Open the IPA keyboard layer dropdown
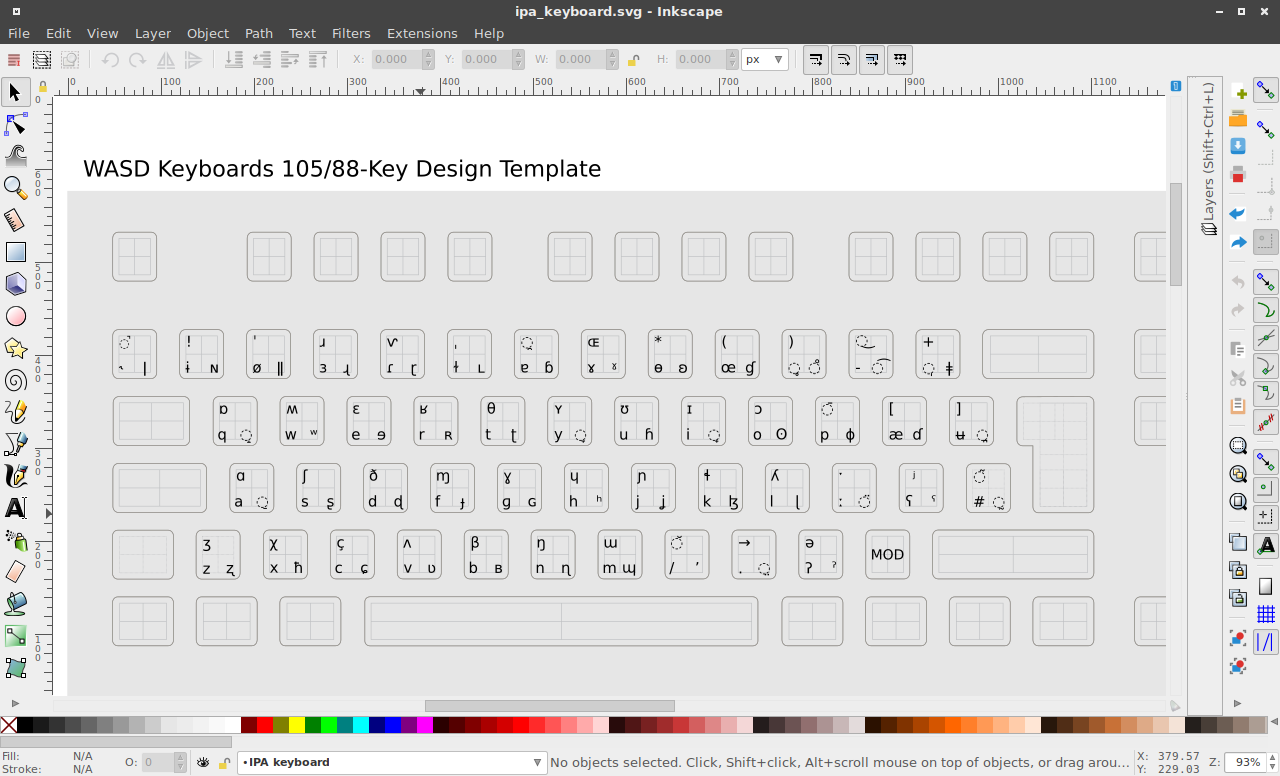 pos(392,762)
